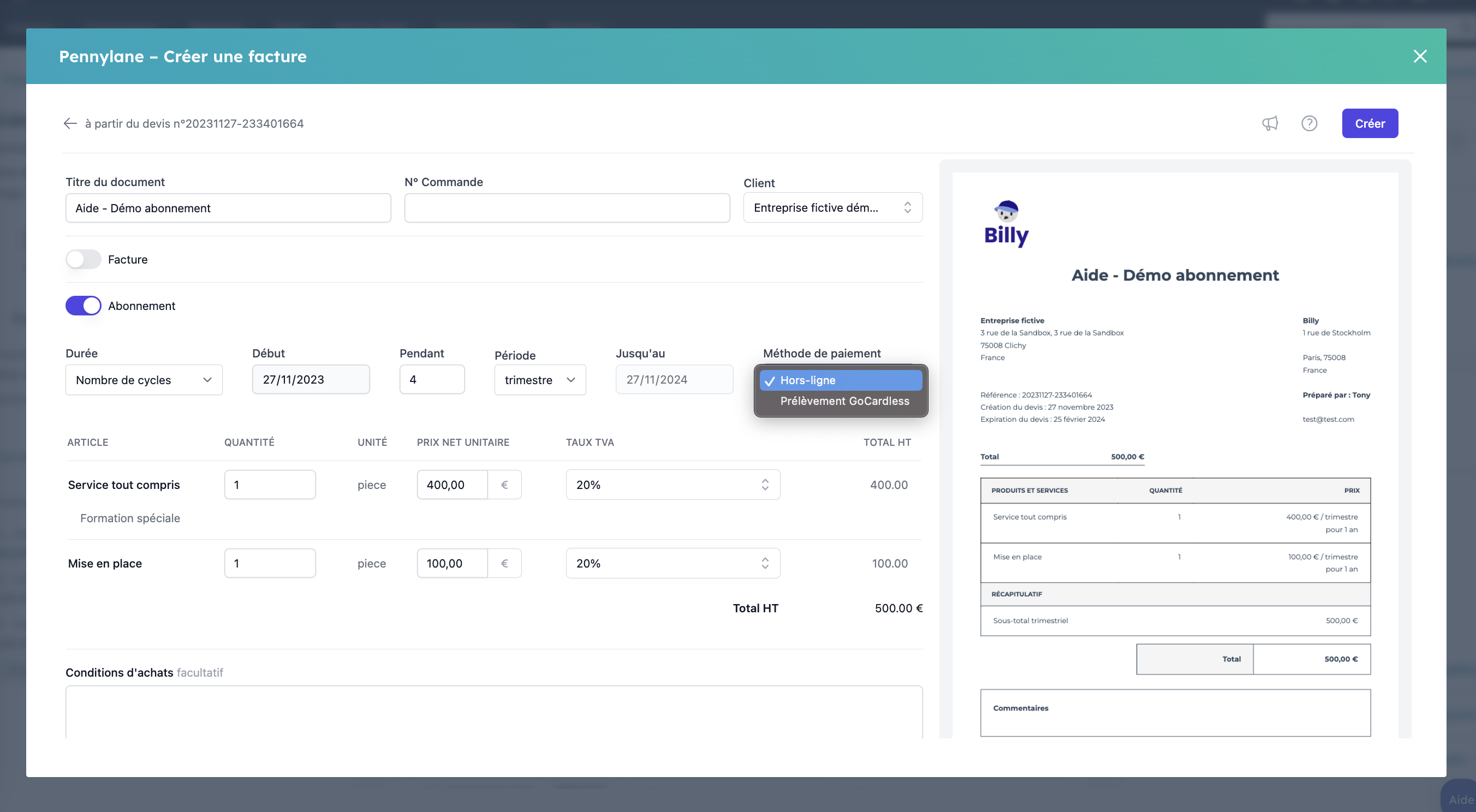The height and width of the screenshot is (812, 1476).
Task: Click the Titre du document field
Action: click(x=228, y=208)
